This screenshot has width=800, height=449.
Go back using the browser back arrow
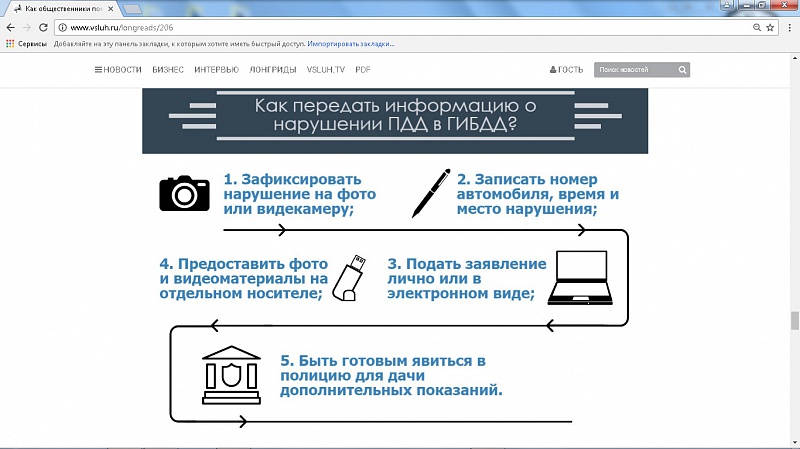click(10, 28)
